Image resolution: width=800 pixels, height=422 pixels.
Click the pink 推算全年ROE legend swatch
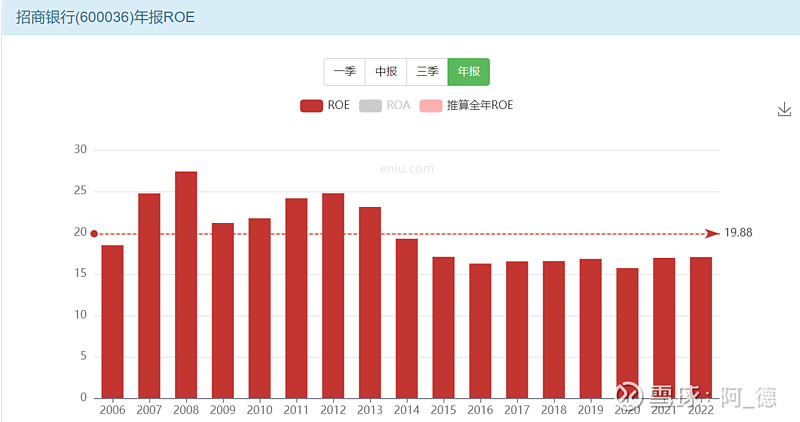tap(431, 106)
